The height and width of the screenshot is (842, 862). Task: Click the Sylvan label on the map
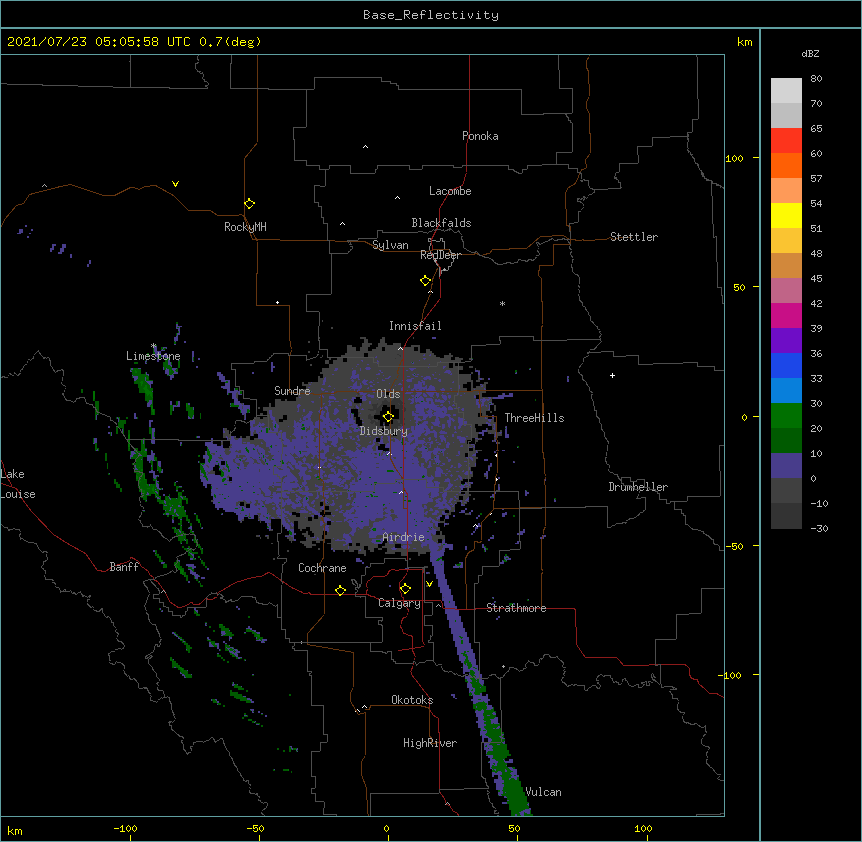(x=390, y=245)
